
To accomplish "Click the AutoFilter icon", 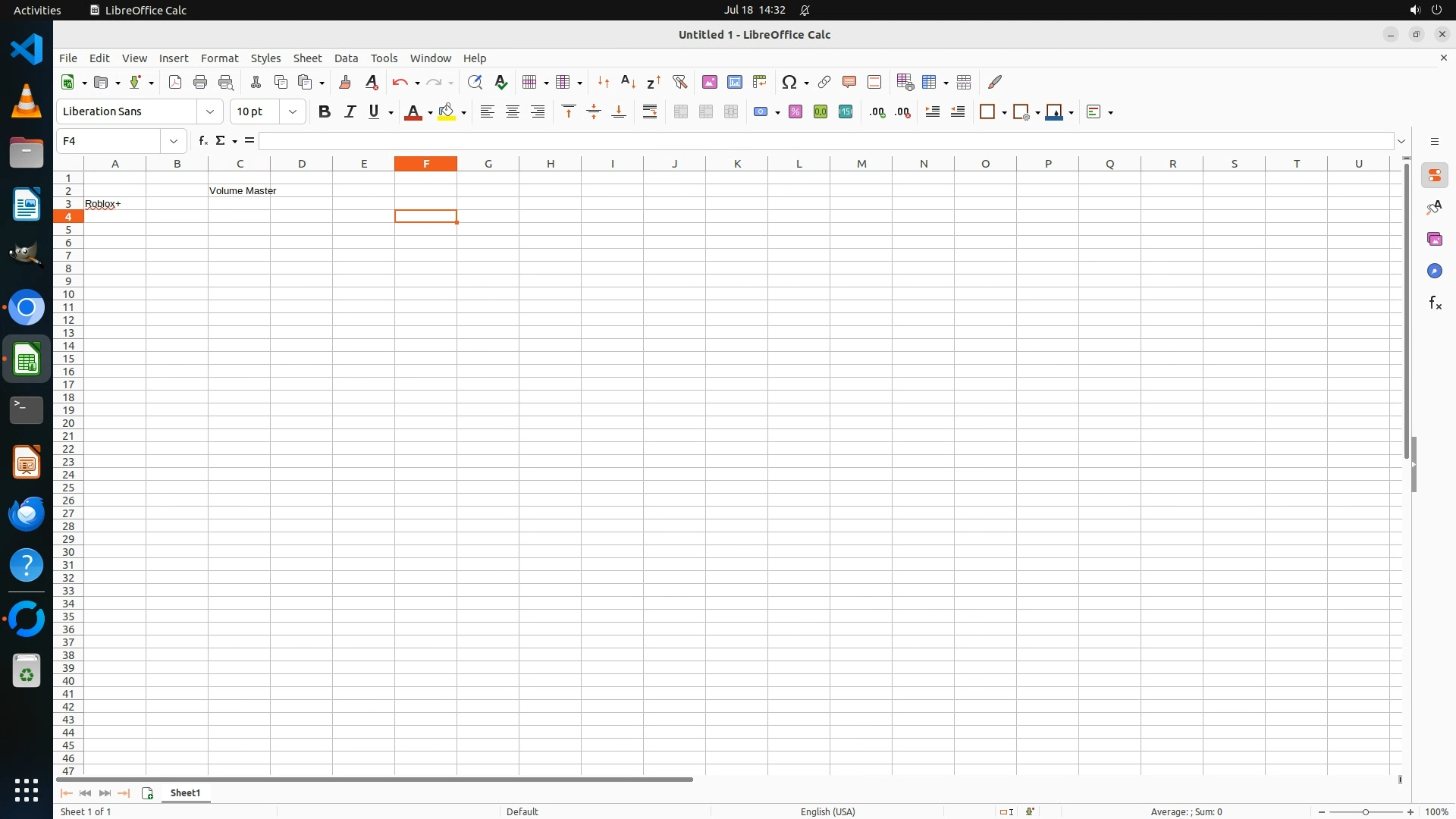I will tap(679, 82).
